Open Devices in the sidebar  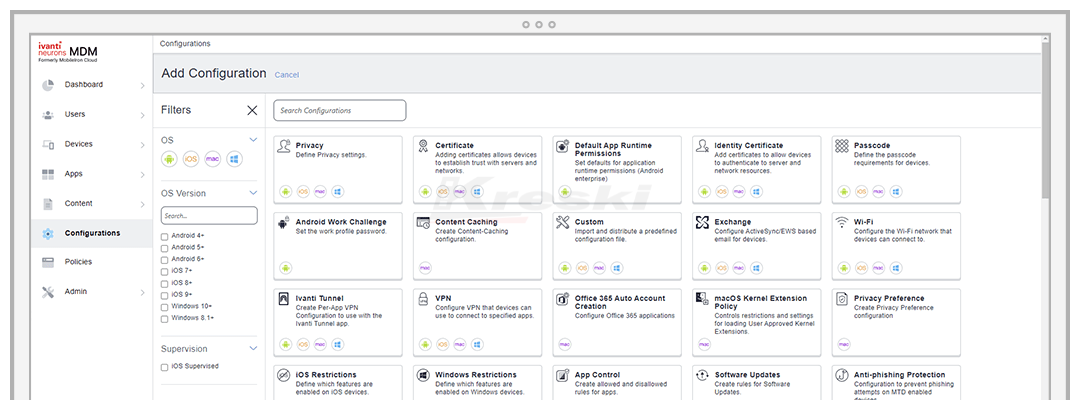click(x=79, y=144)
